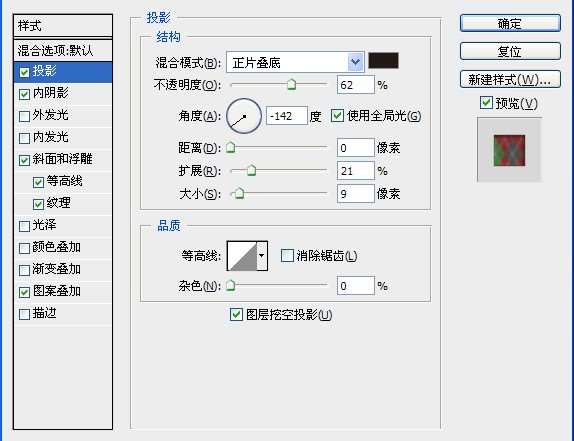The width and height of the screenshot is (574, 441).
Task: Toggle the 预览 preview checkbox
Action: pyautogui.click(x=486, y=103)
